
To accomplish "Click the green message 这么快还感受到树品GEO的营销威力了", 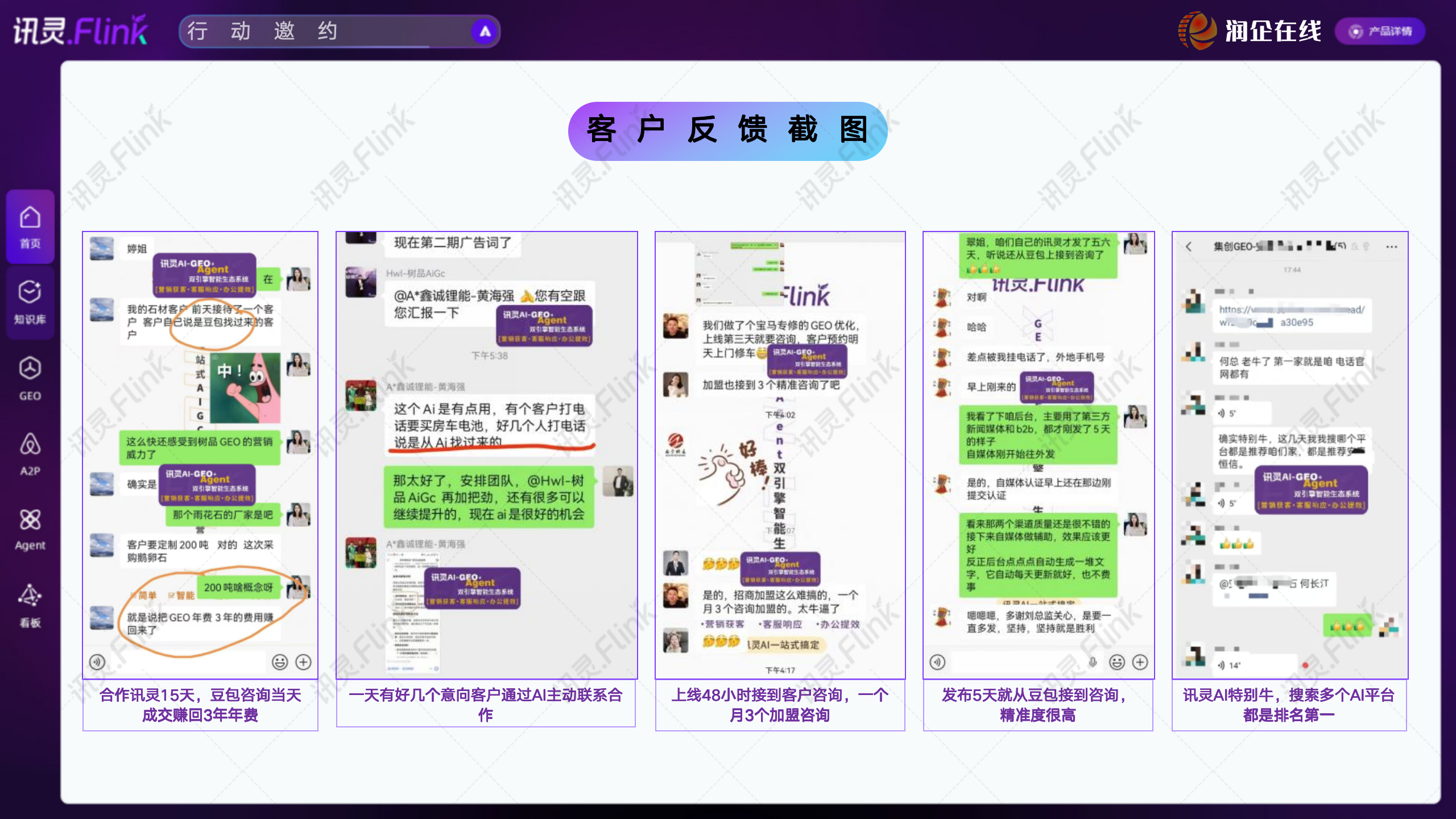I will pos(200,448).
